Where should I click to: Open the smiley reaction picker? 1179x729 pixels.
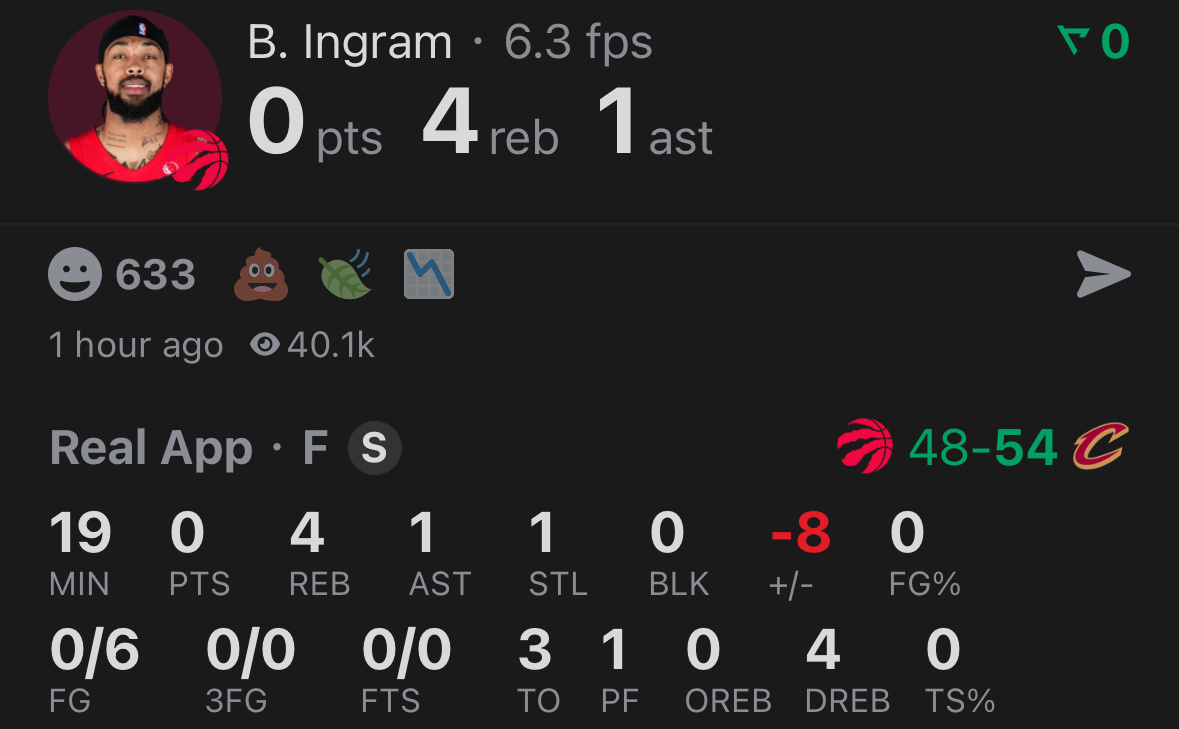click(75, 274)
